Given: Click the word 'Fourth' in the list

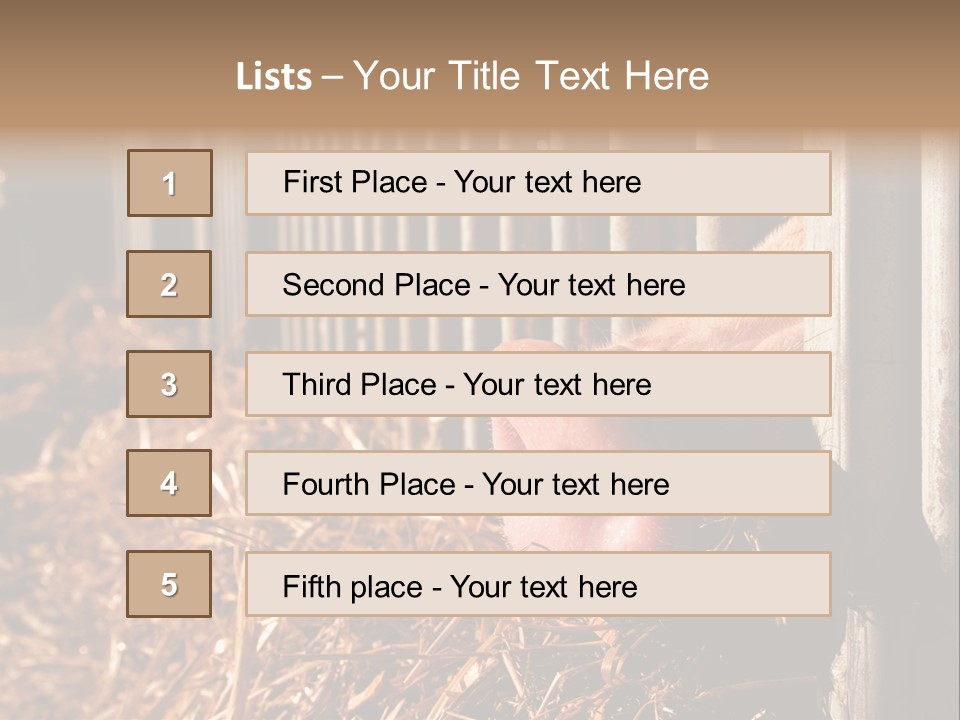Looking at the screenshot, I should tap(326, 485).
